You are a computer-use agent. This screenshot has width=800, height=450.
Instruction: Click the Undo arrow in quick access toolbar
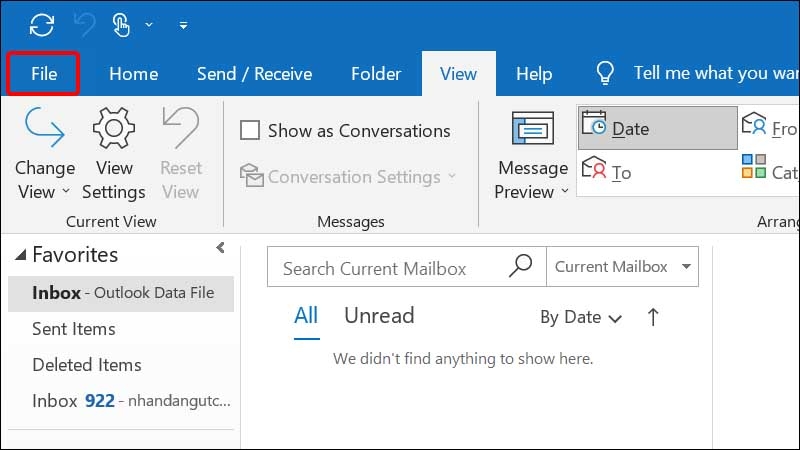tap(84, 24)
